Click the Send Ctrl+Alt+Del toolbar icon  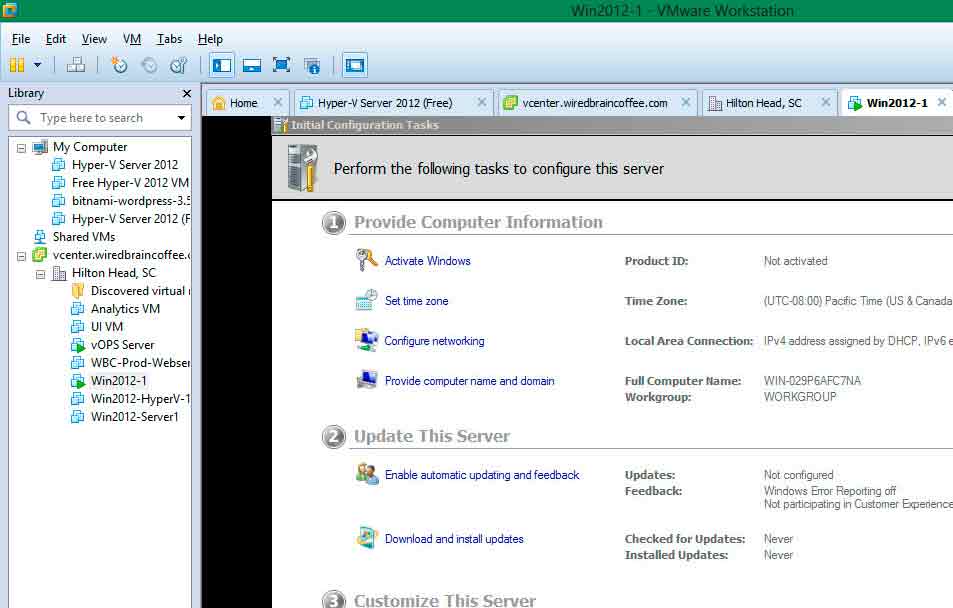(x=75, y=65)
